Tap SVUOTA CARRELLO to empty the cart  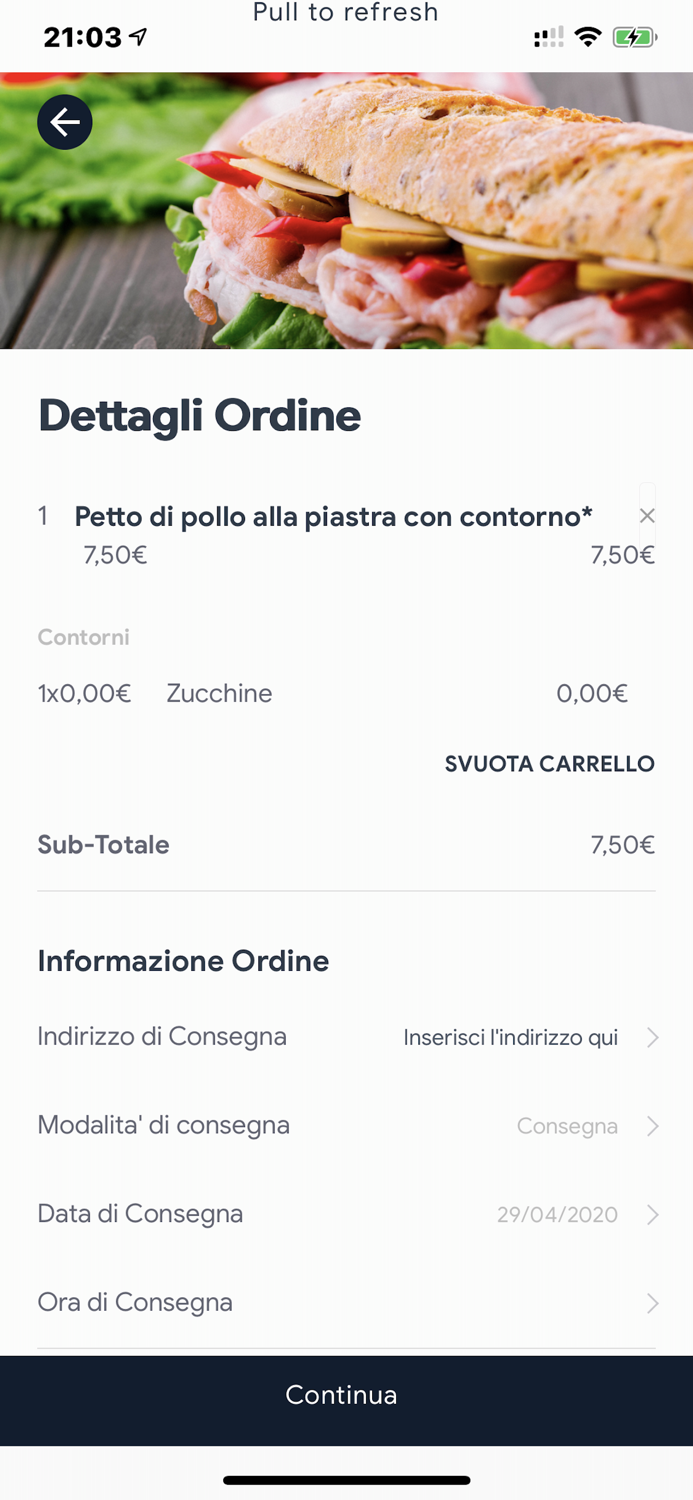550,763
